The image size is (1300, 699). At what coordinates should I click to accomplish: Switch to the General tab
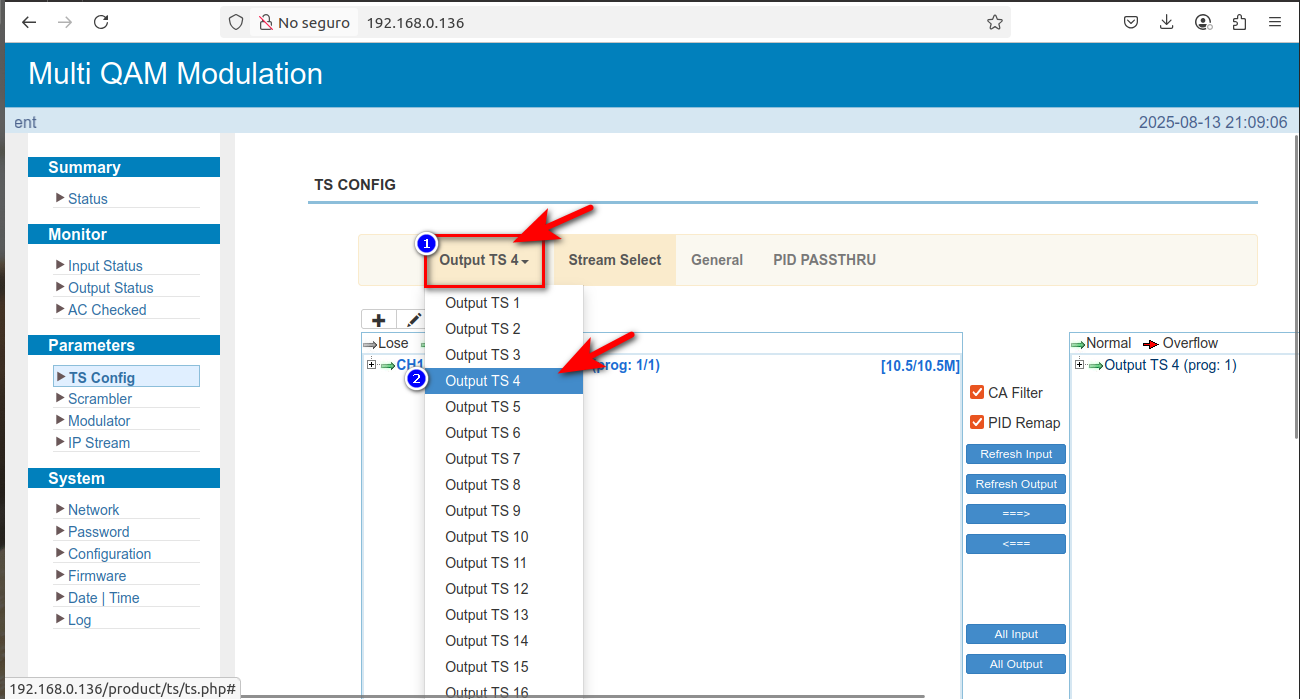(716, 260)
